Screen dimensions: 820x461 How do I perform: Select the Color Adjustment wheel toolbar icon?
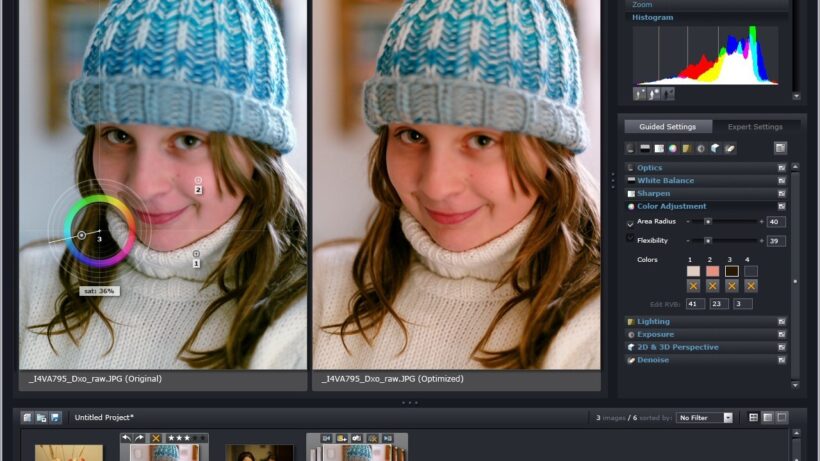673,149
